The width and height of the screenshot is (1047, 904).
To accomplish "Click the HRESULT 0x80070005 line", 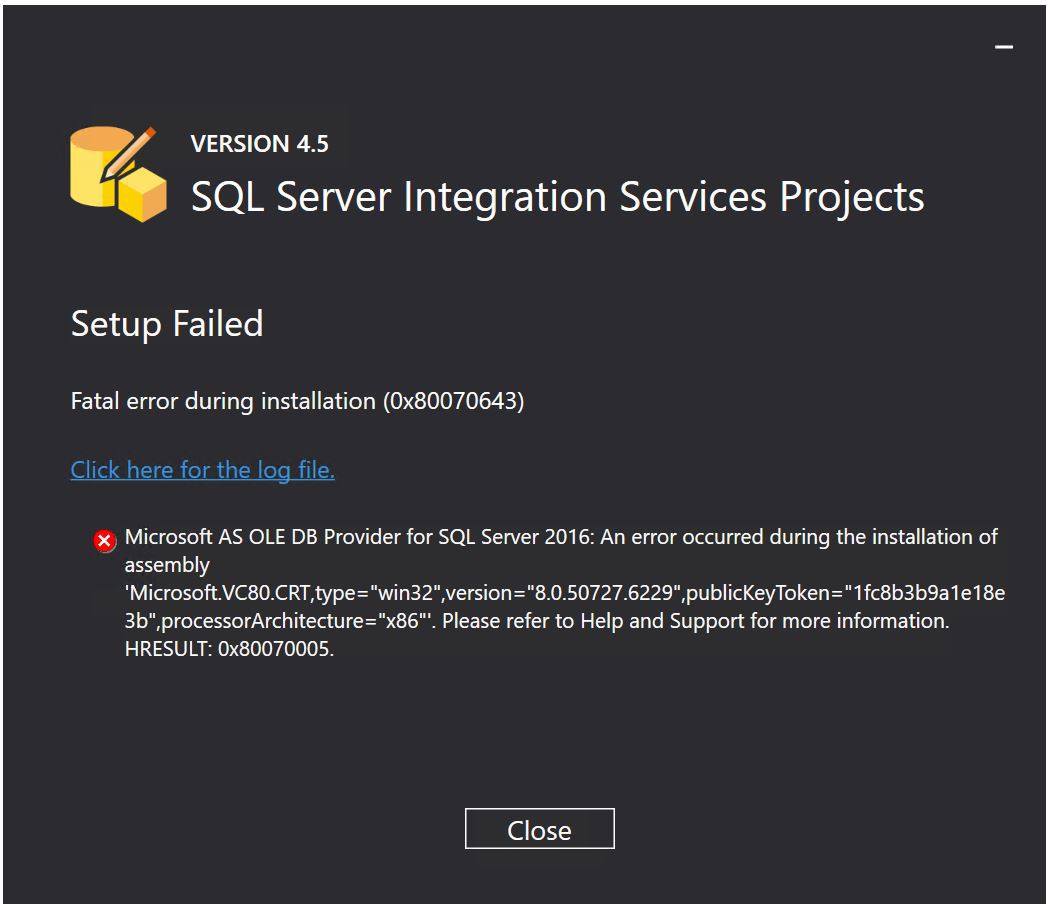I will 229,649.
